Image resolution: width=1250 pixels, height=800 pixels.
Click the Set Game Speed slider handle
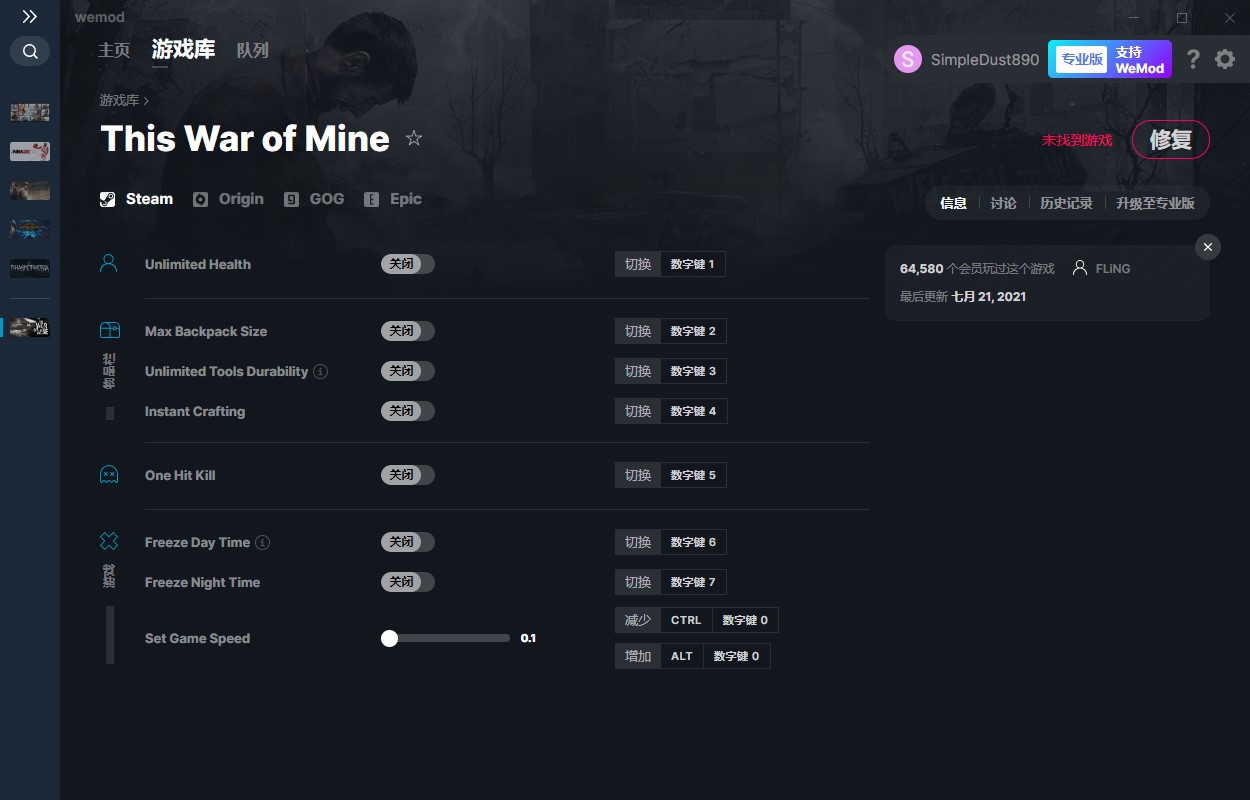point(390,638)
